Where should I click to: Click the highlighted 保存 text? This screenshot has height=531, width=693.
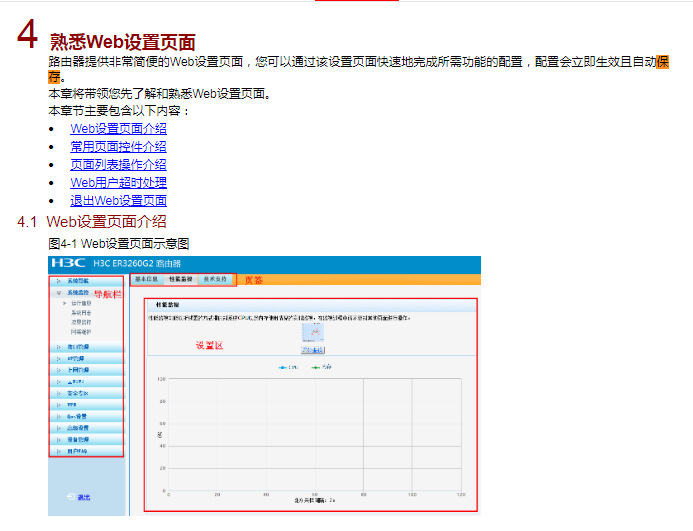click(662, 61)
